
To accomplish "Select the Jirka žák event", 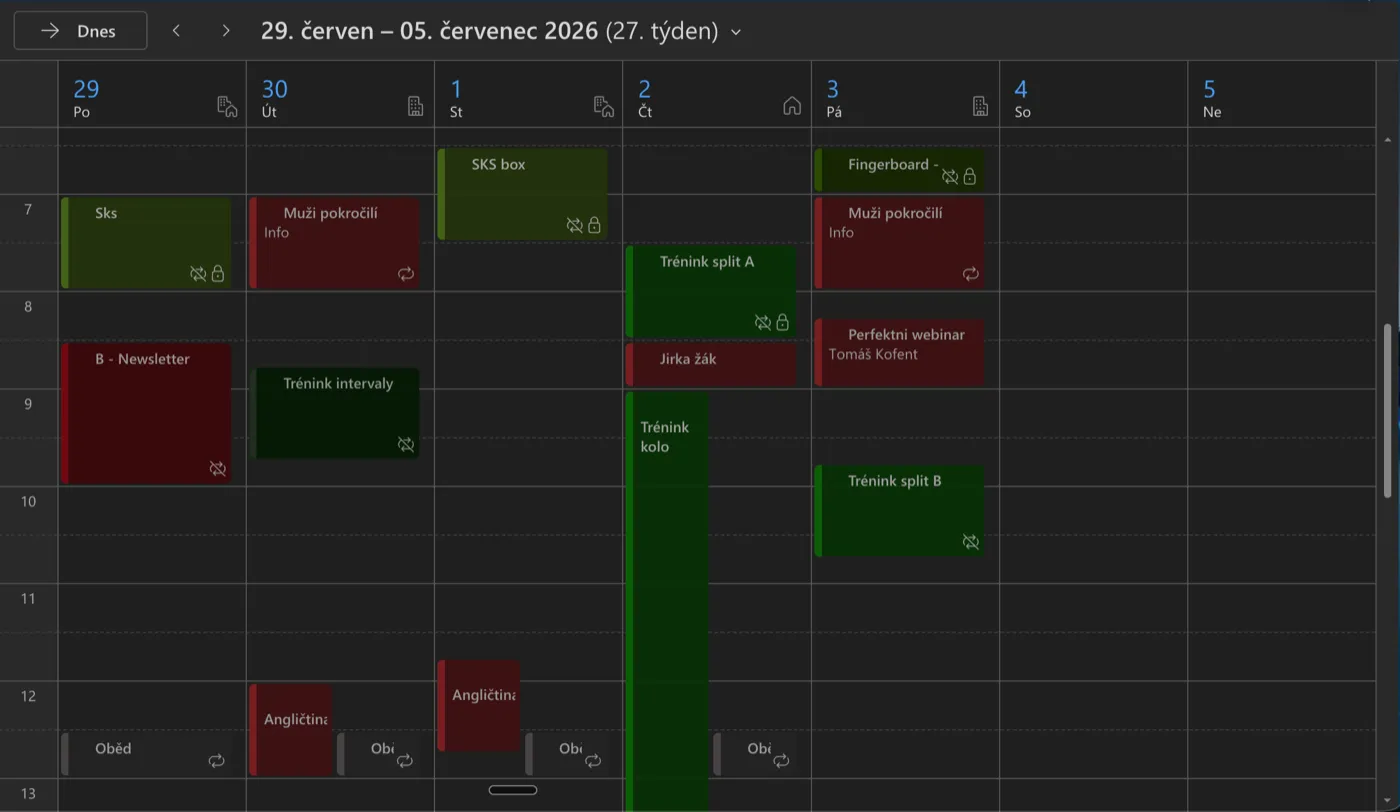I will pyautogui.click(x=711, y=364).
